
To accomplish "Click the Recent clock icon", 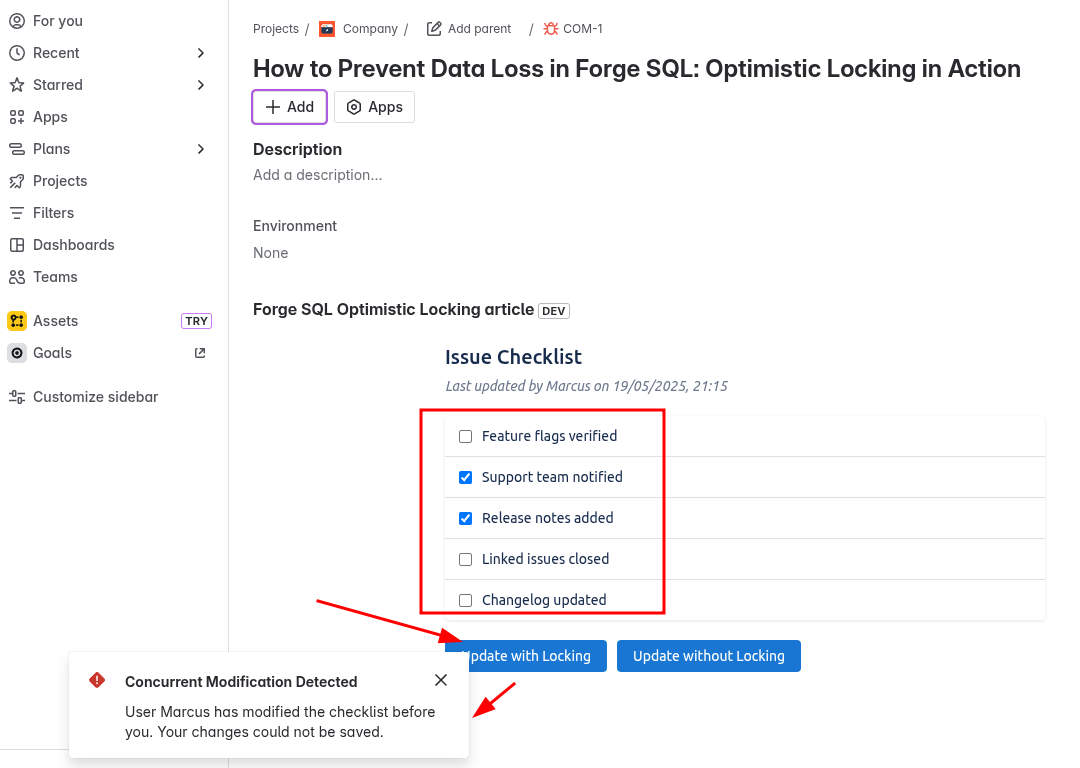I will click(17, 53).
